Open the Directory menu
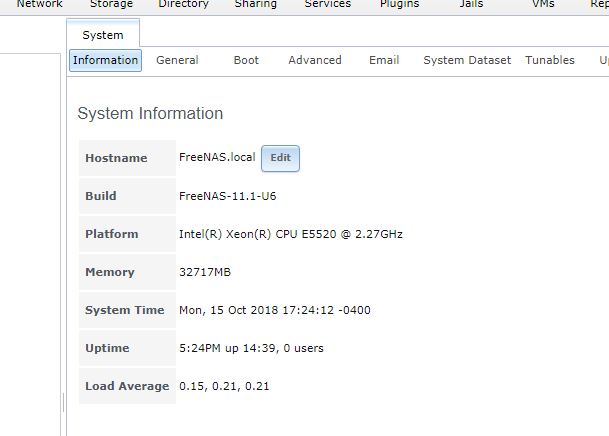Image resolution: width=609 pixels, height=436 pixels. (x=183, y=4)
